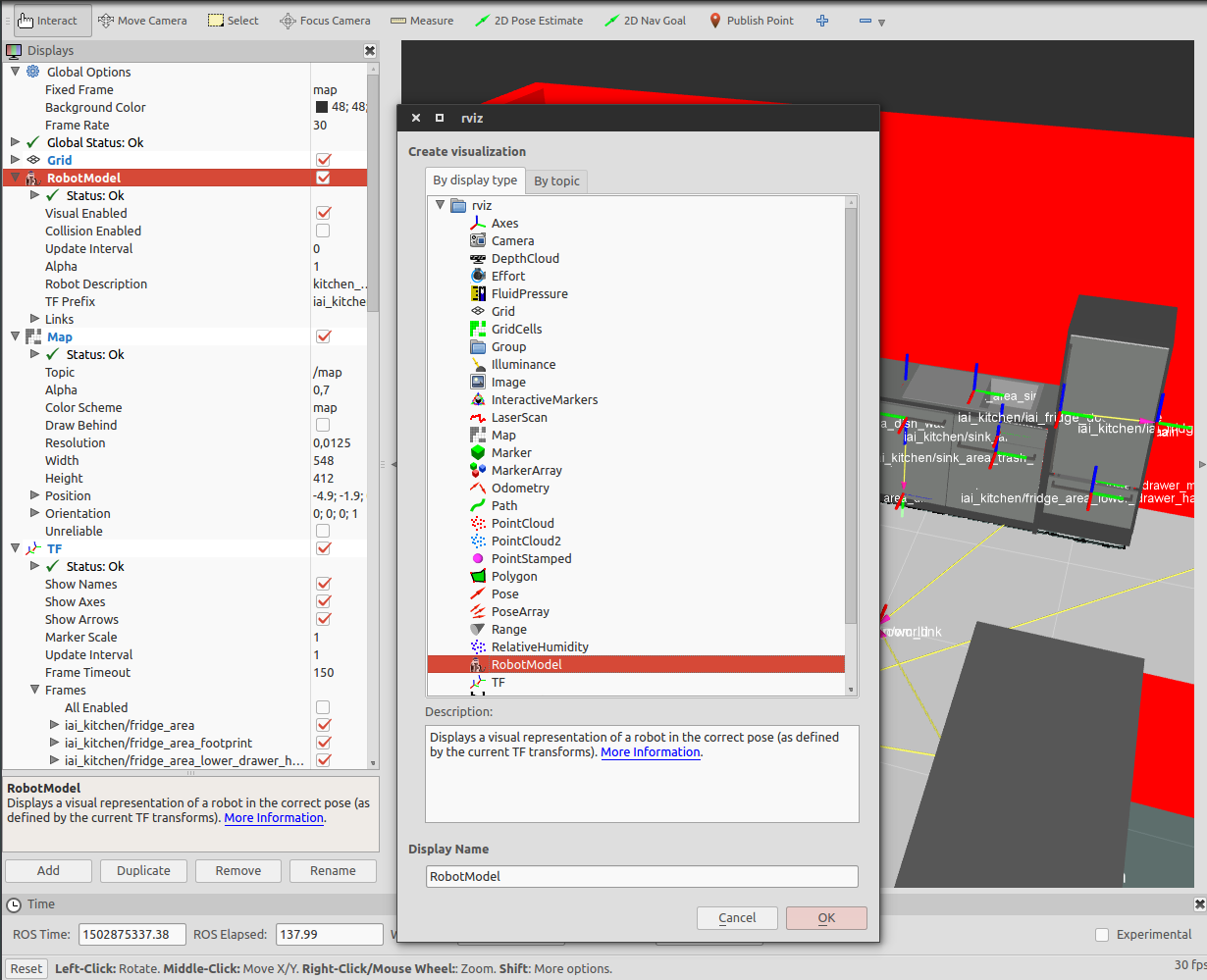Activate 2D Nav Goal tool
This screenshot has width=1207, height=980.
point(645,21)
